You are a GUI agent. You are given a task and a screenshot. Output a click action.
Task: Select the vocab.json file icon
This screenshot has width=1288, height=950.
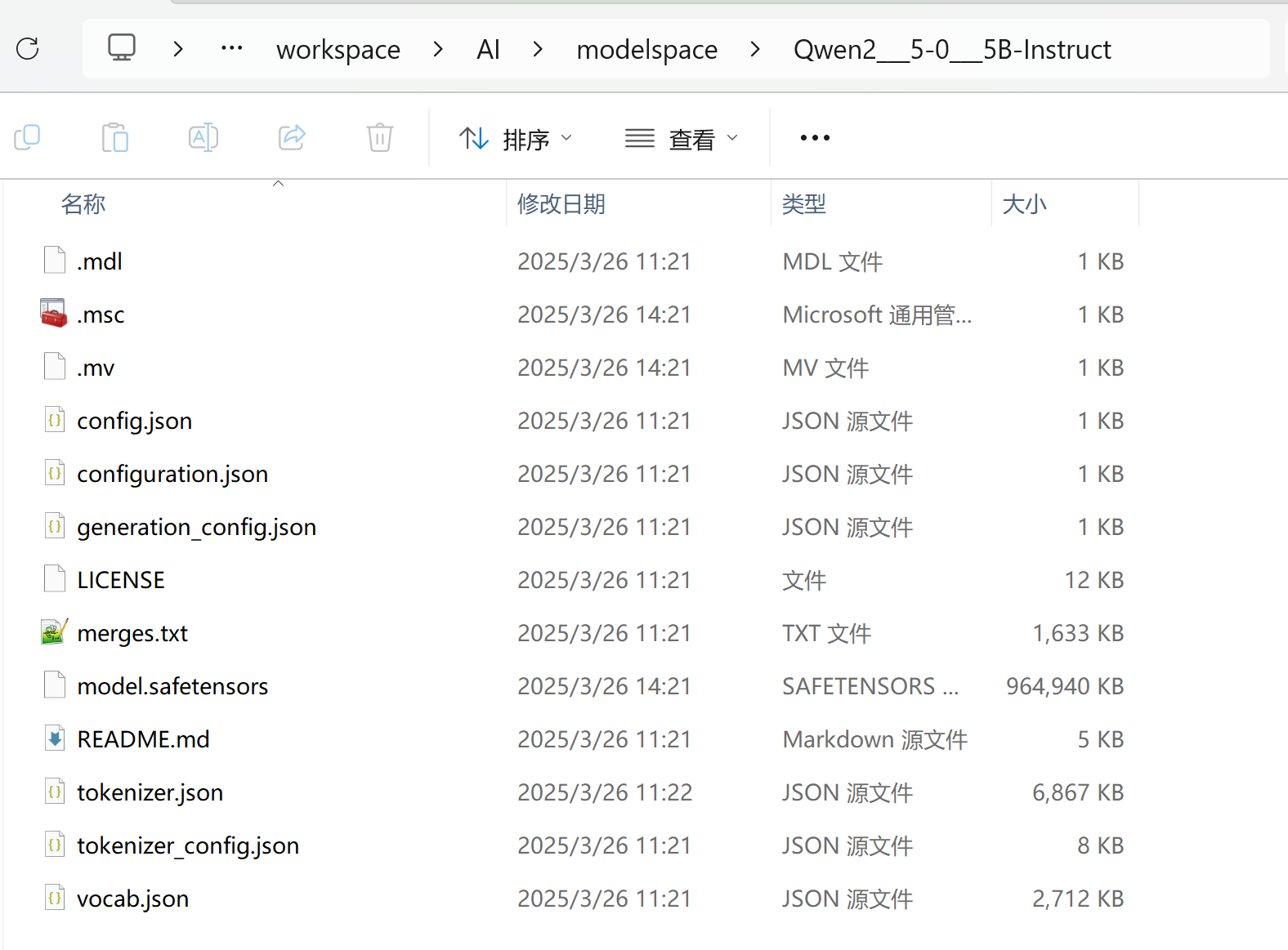pos(55,898)
